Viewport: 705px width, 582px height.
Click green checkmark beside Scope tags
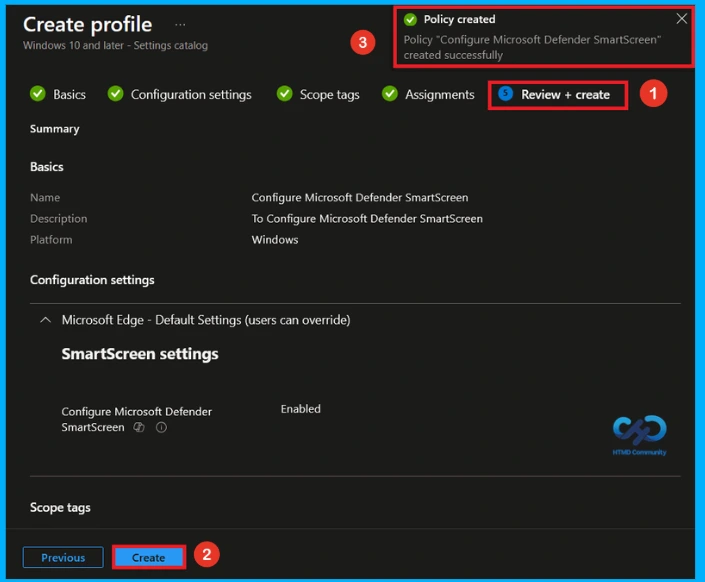(x=285, y=94)
